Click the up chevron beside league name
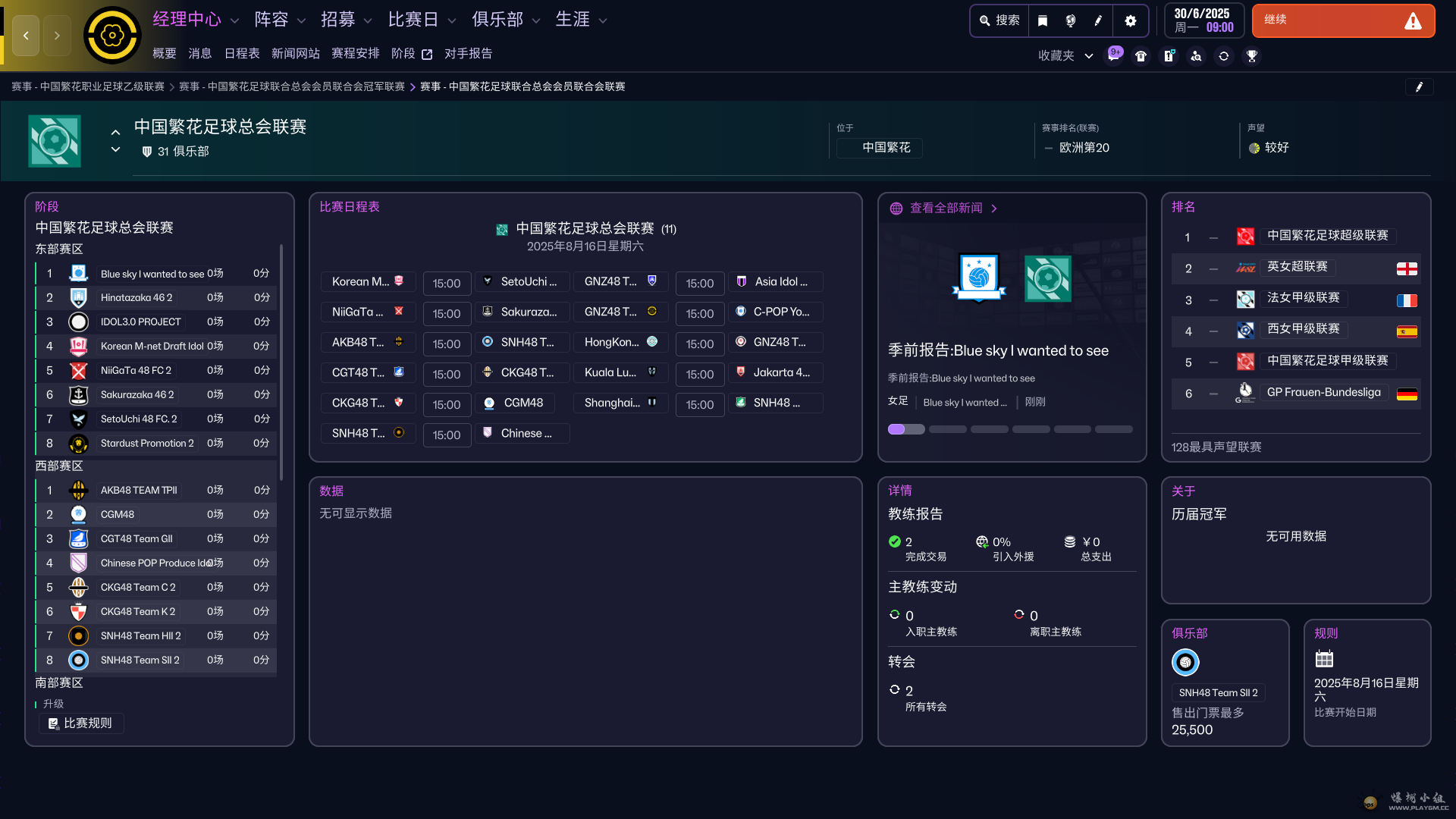1456x819 pixels. tap(115, 132)
